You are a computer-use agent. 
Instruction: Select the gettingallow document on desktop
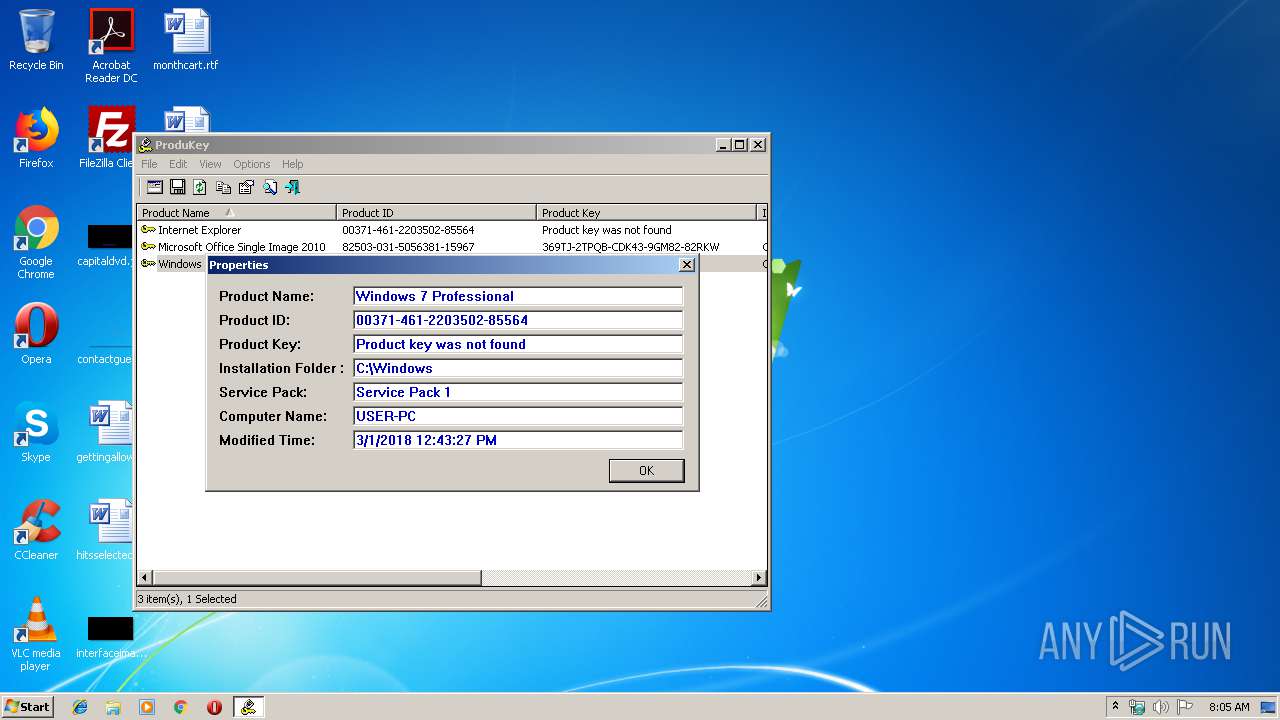point(107,432)
